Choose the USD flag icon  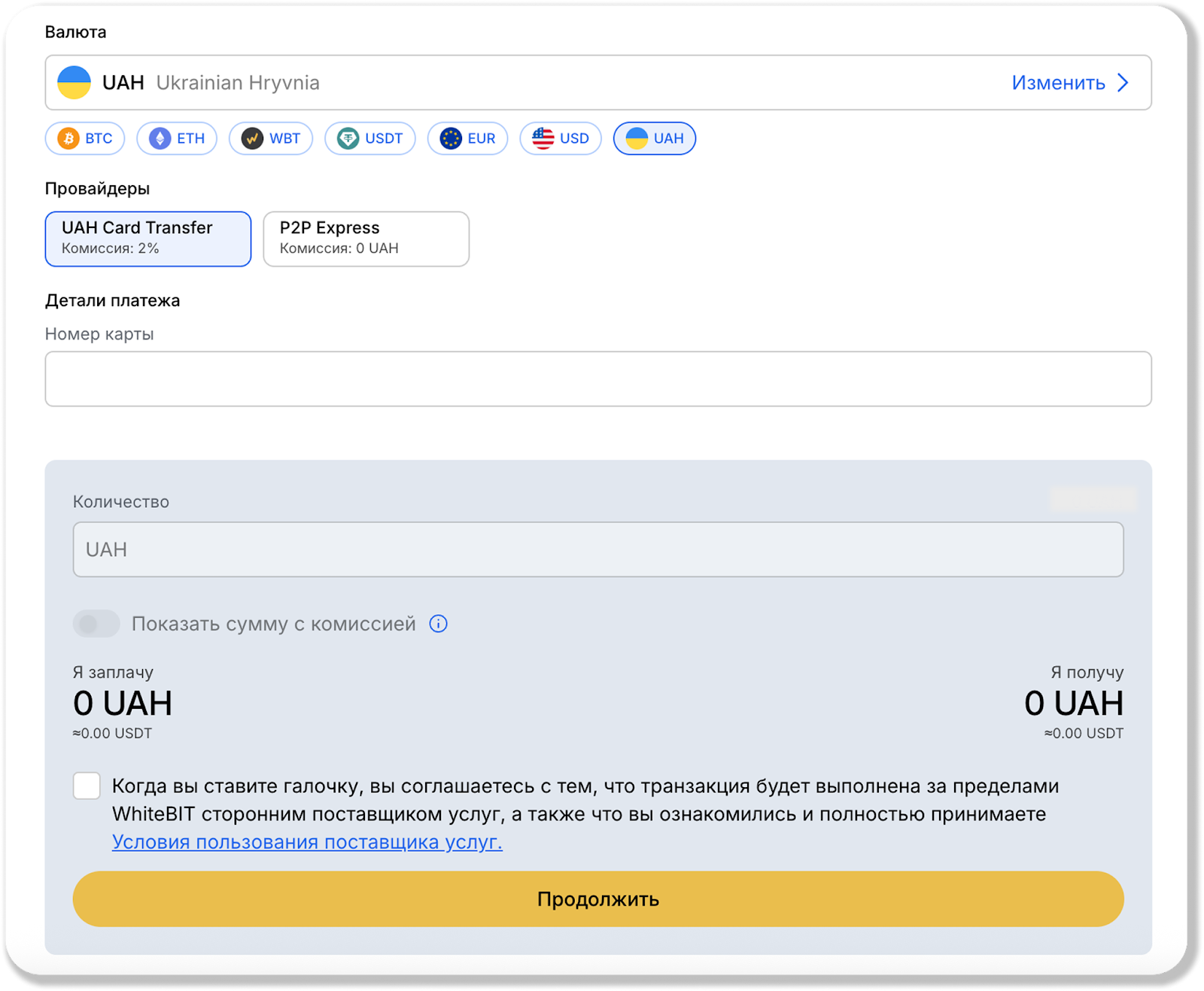543,138
